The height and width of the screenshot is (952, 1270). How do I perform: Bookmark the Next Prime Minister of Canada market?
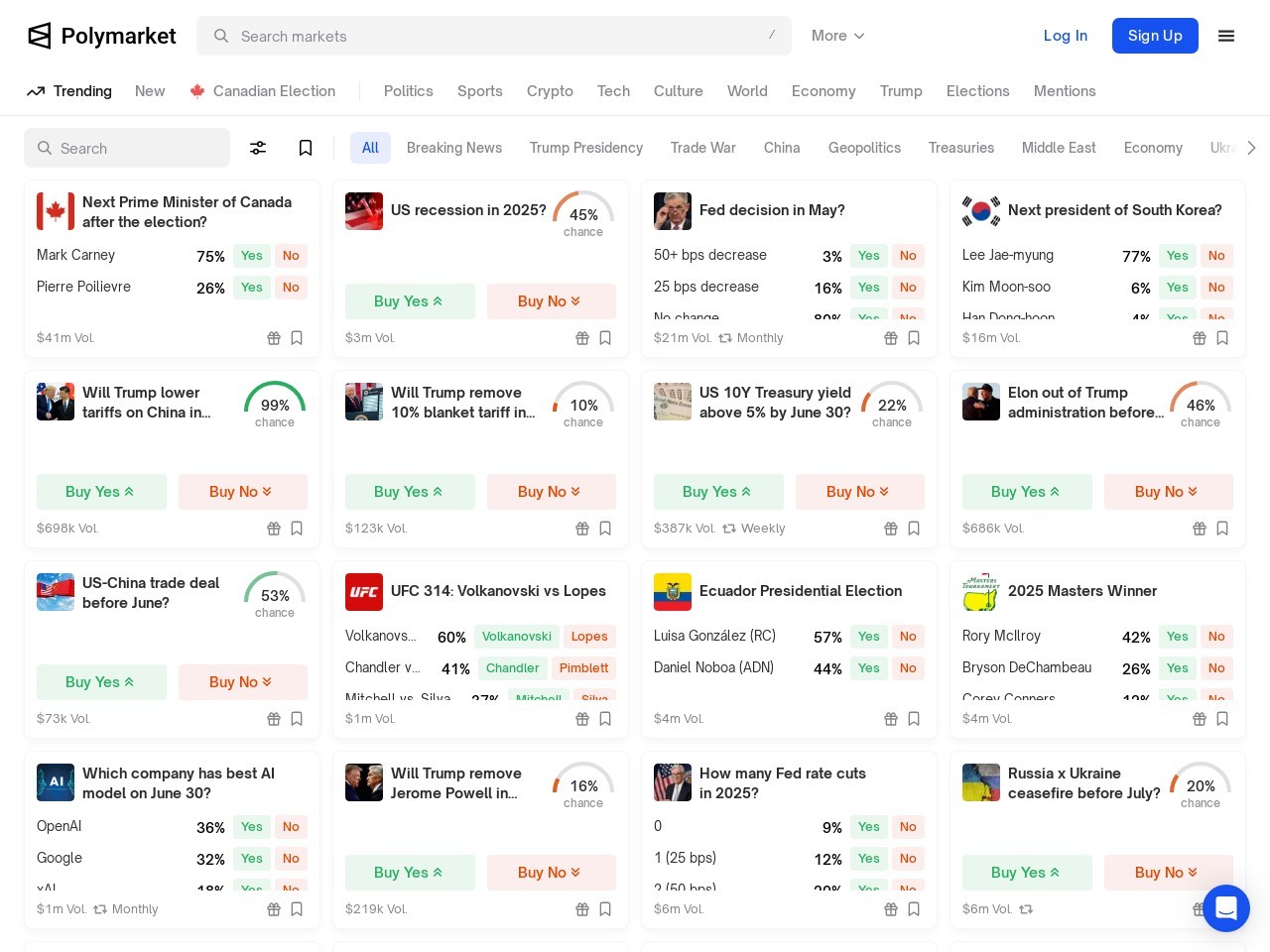297,338
